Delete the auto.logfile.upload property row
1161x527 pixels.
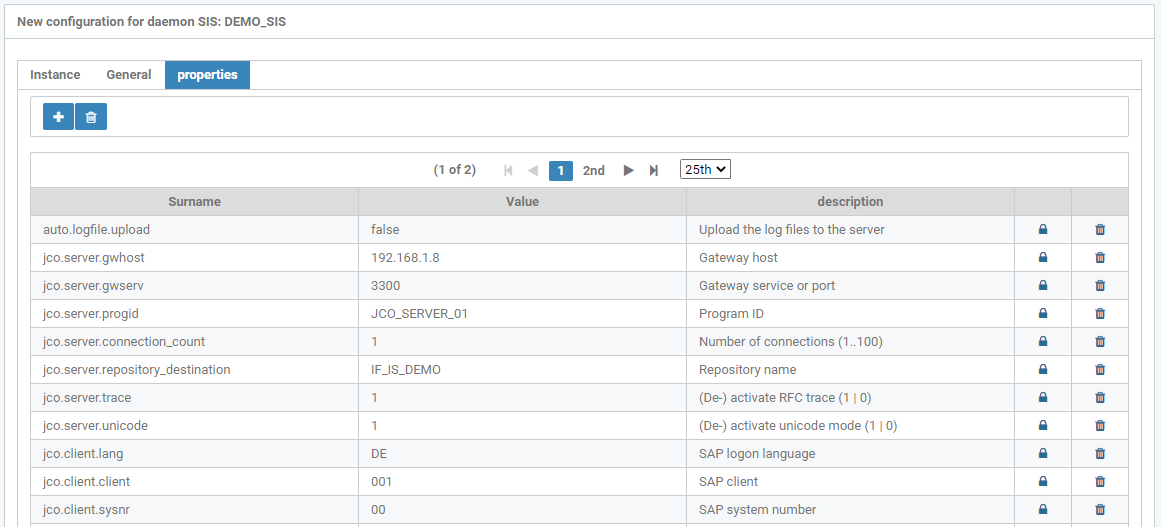click(x=1100, y=230)
